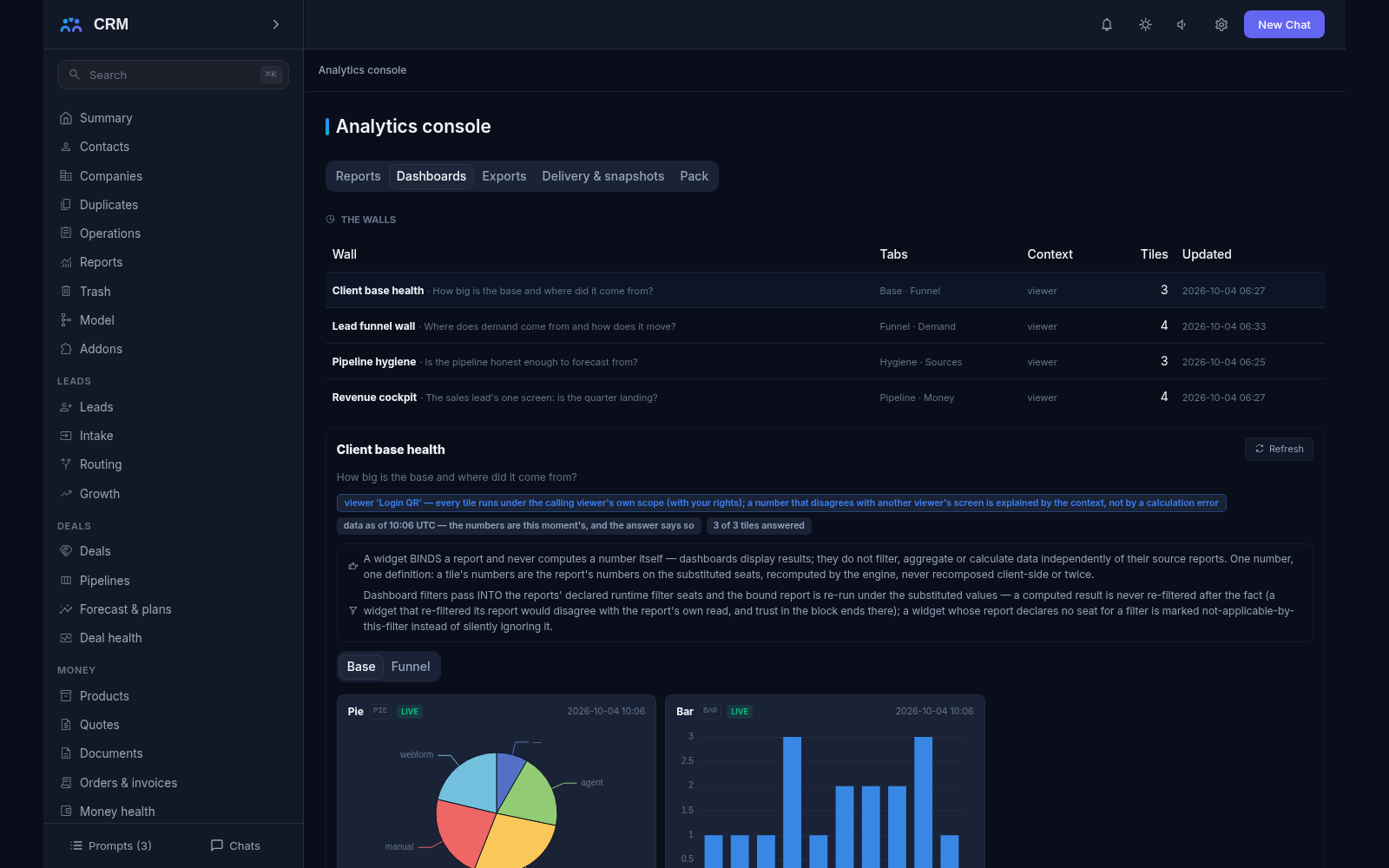Open Duplicates icon in sidebar
The height and width of the screenshot is (868, 1389).
pos(66,205)
